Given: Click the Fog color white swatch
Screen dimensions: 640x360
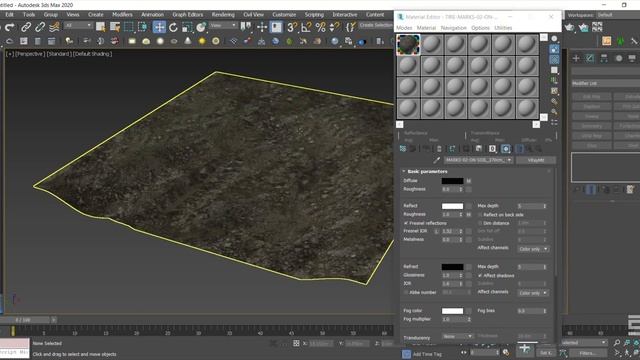Looking at the screenshot, I should [x=453, y=311].
